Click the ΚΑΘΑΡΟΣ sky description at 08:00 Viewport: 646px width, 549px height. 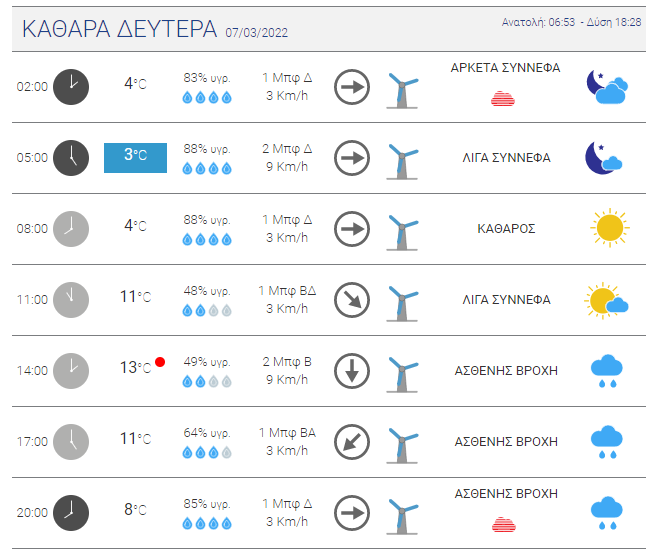click(506, 228)
